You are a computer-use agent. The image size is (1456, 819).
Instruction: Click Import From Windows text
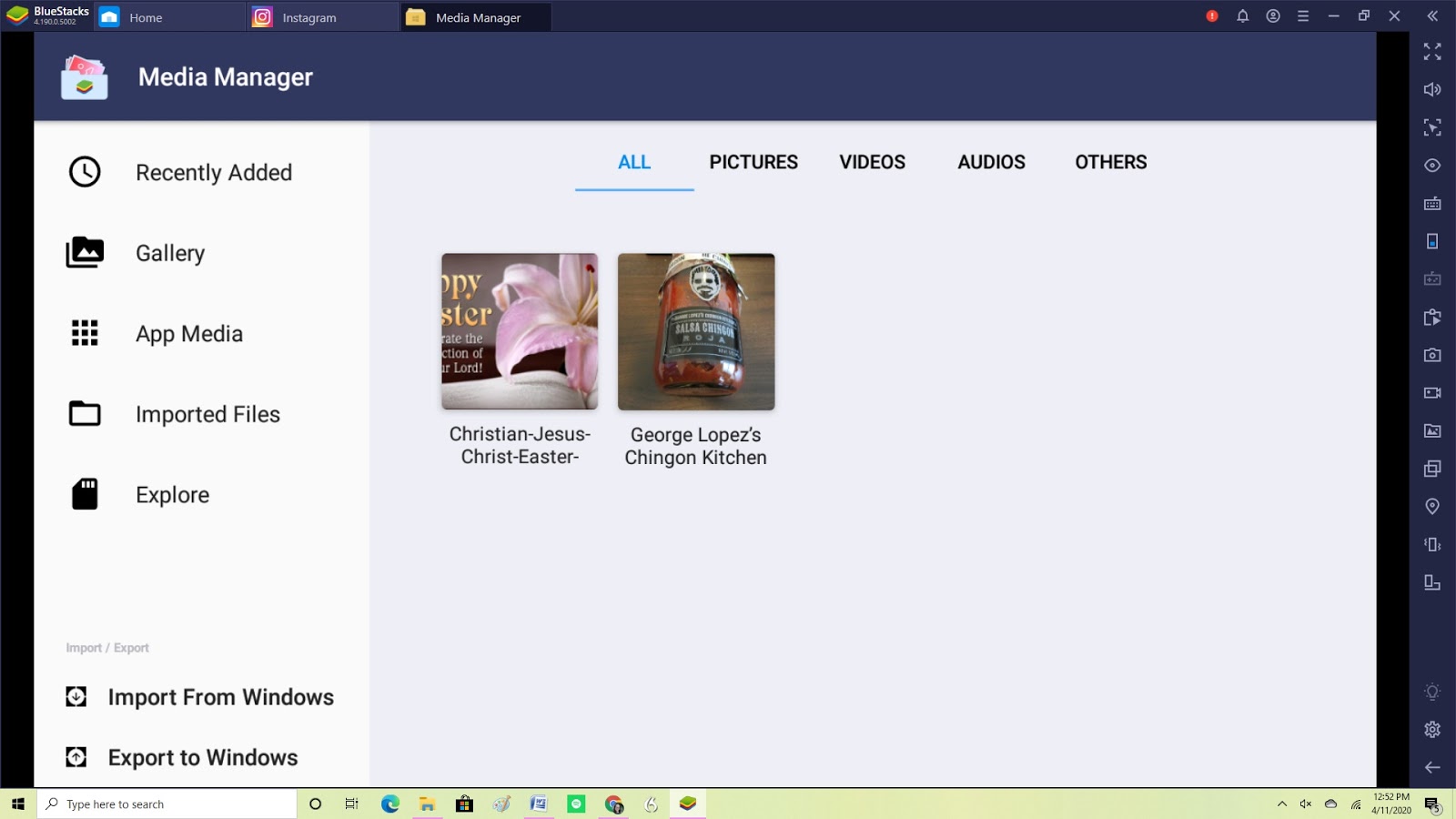point(221,697)
